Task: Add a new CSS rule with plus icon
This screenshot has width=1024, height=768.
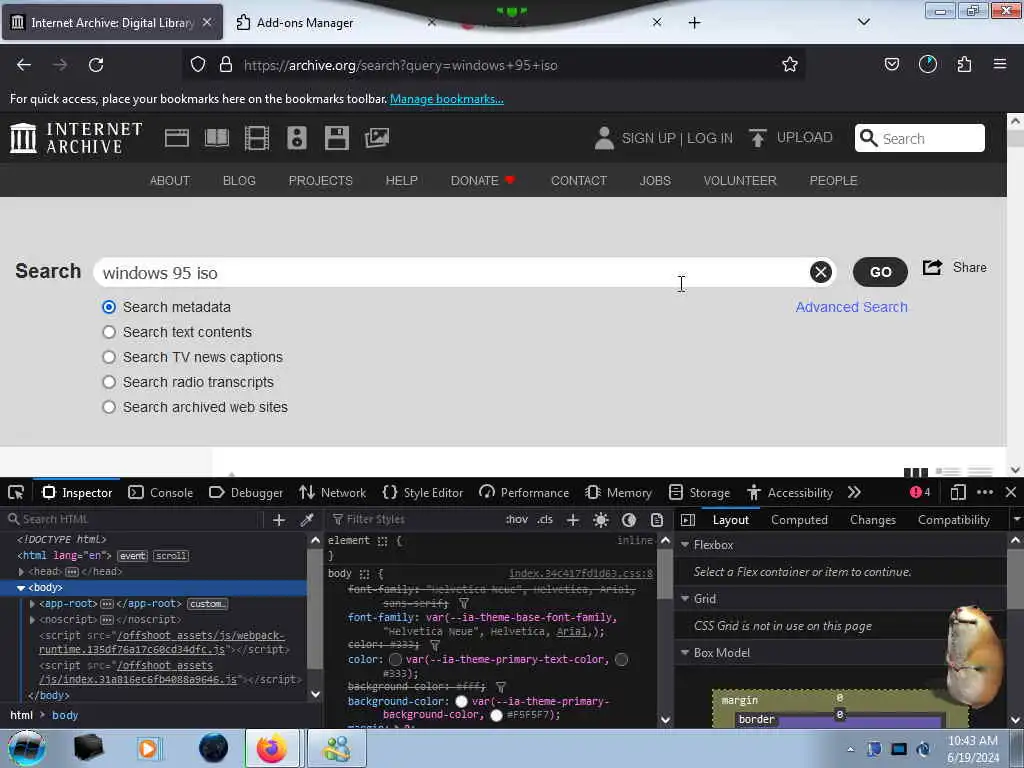Action: pos(573,520)
